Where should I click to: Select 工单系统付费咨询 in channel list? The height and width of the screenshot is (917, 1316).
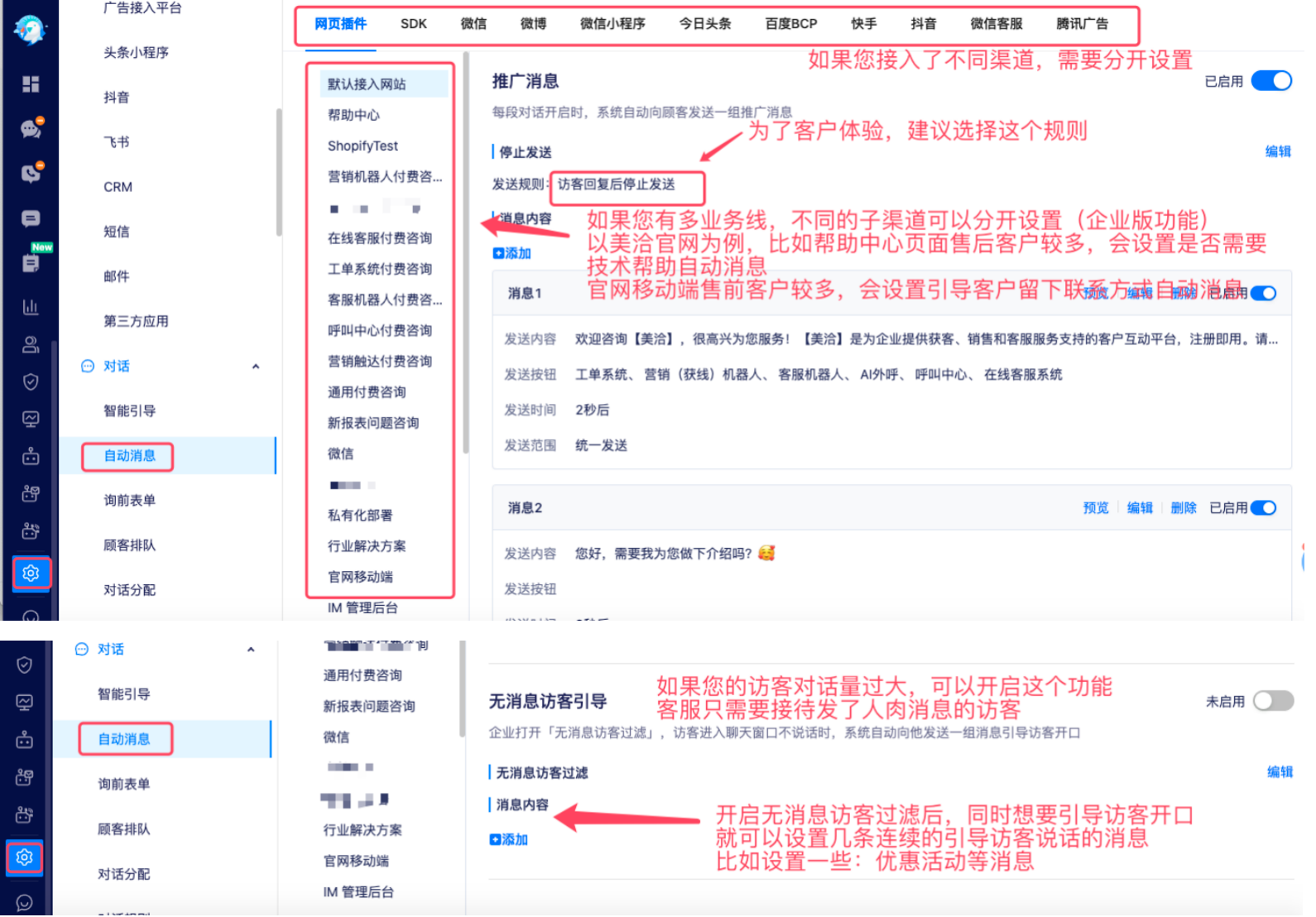380,269
